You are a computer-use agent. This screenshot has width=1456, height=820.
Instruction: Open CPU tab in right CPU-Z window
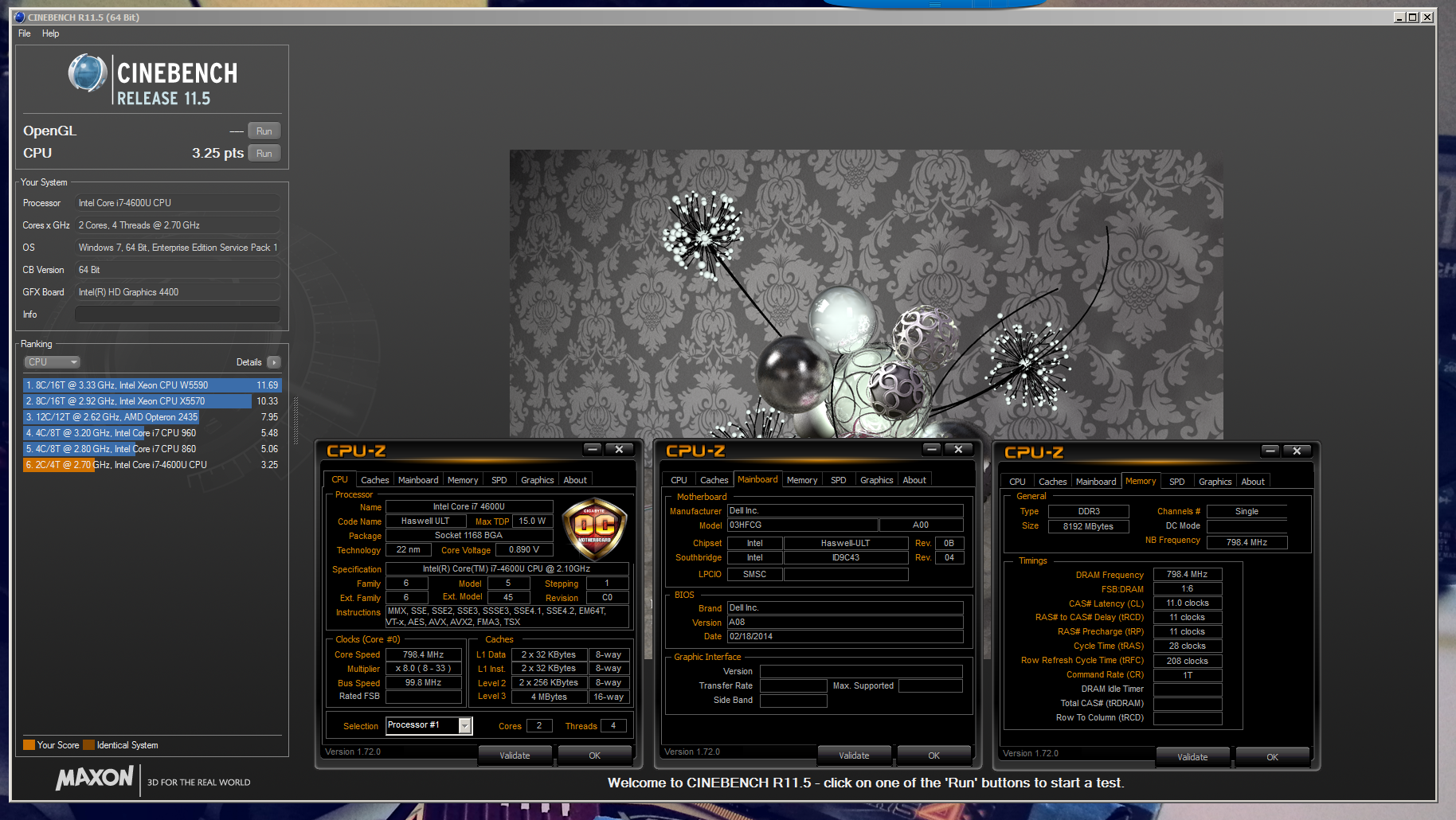point(1017,482)
